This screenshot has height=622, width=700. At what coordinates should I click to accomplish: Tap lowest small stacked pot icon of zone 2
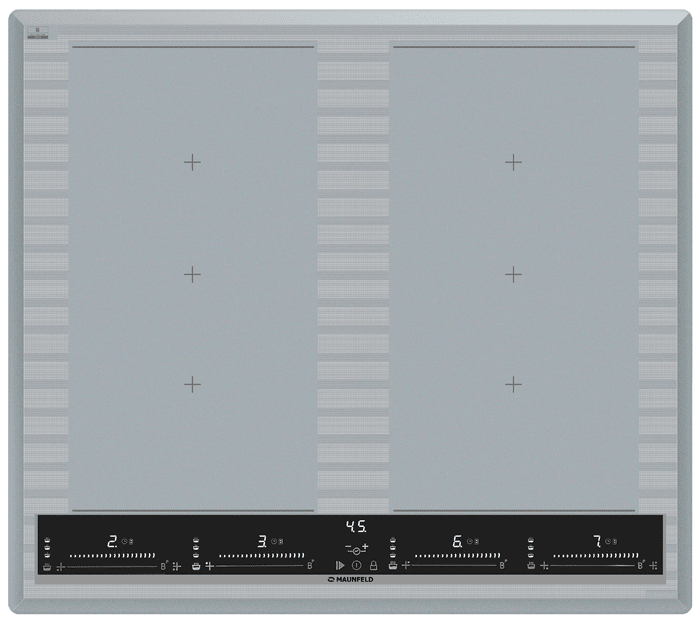pos(47,555)
